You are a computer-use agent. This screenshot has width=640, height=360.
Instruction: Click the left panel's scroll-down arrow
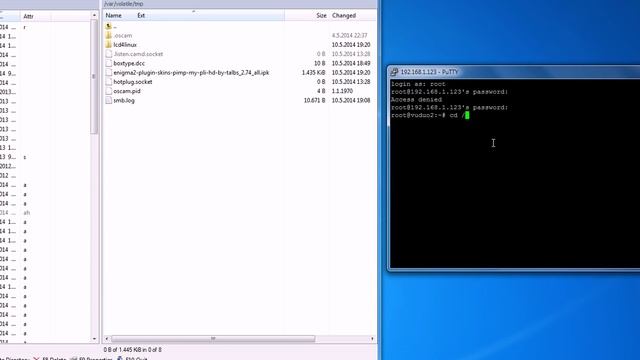[x=94, y=339]
